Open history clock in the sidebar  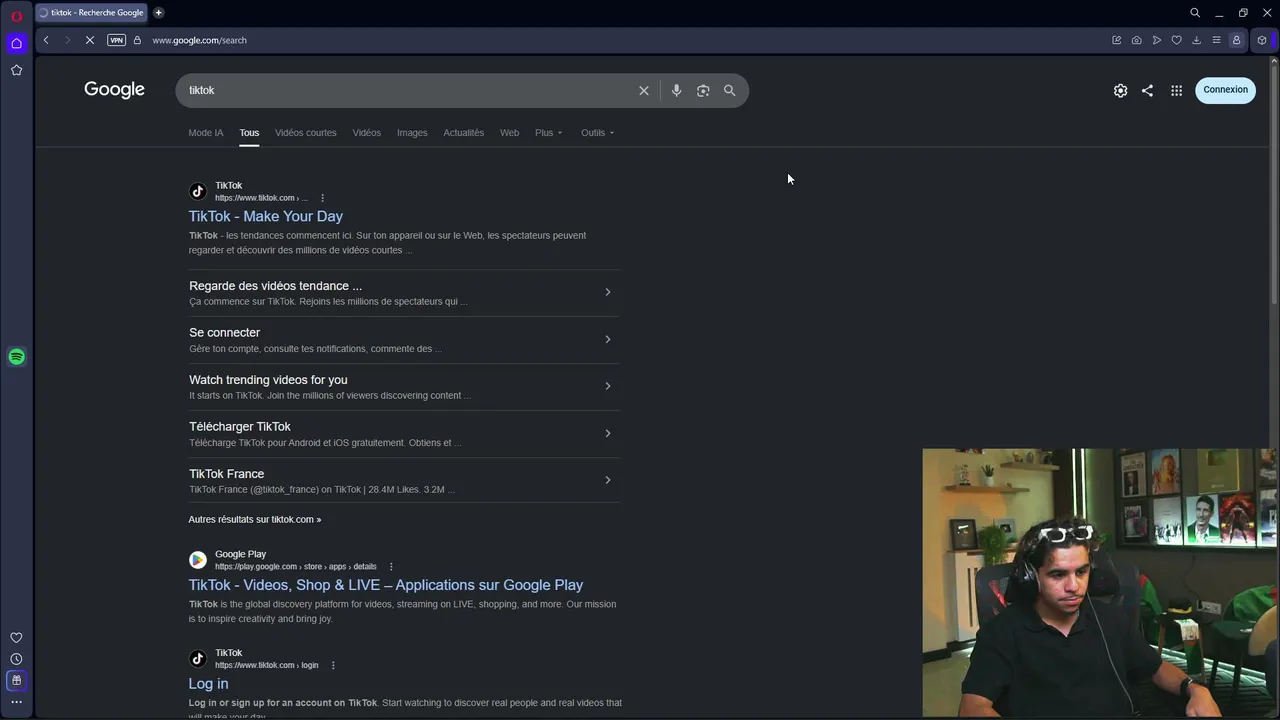16,659
